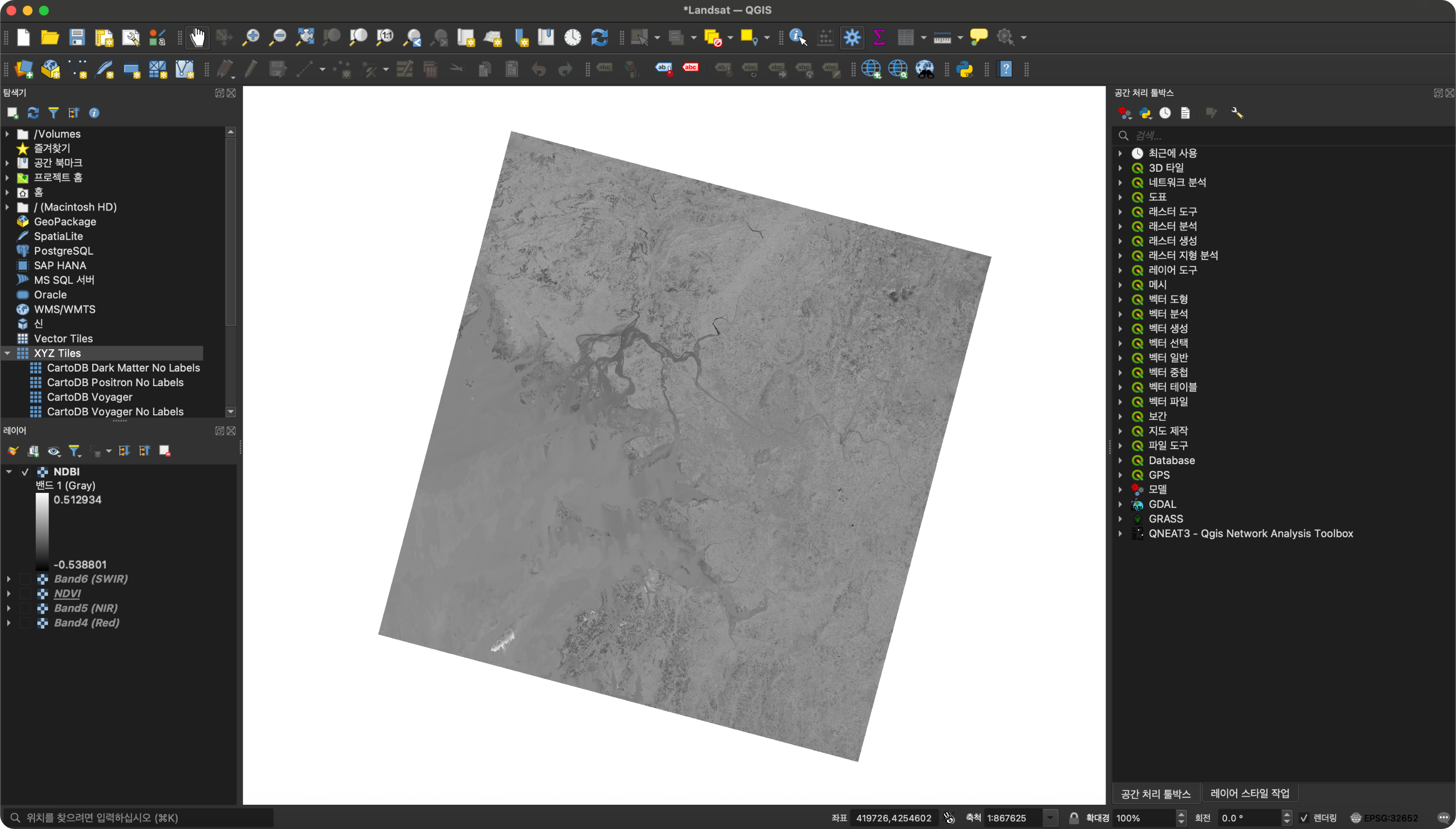The image size is (1456, 829).
Task: Click the Zoom In magnifier tool
Action: pyautogui.click(x=250, y=37)
